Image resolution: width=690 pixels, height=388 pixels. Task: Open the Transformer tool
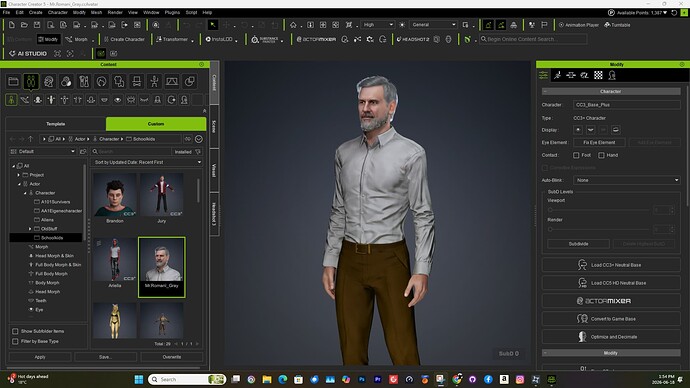click(172, 39)
